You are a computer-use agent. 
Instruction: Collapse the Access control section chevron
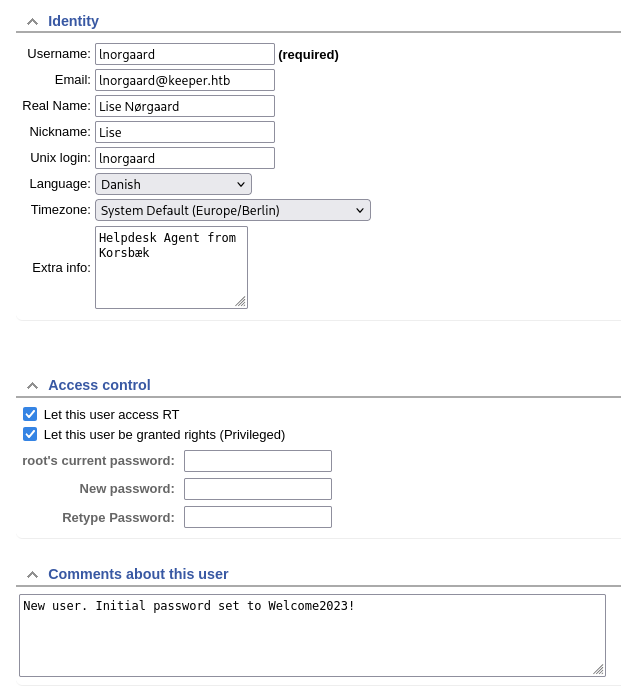coord(32,385)
